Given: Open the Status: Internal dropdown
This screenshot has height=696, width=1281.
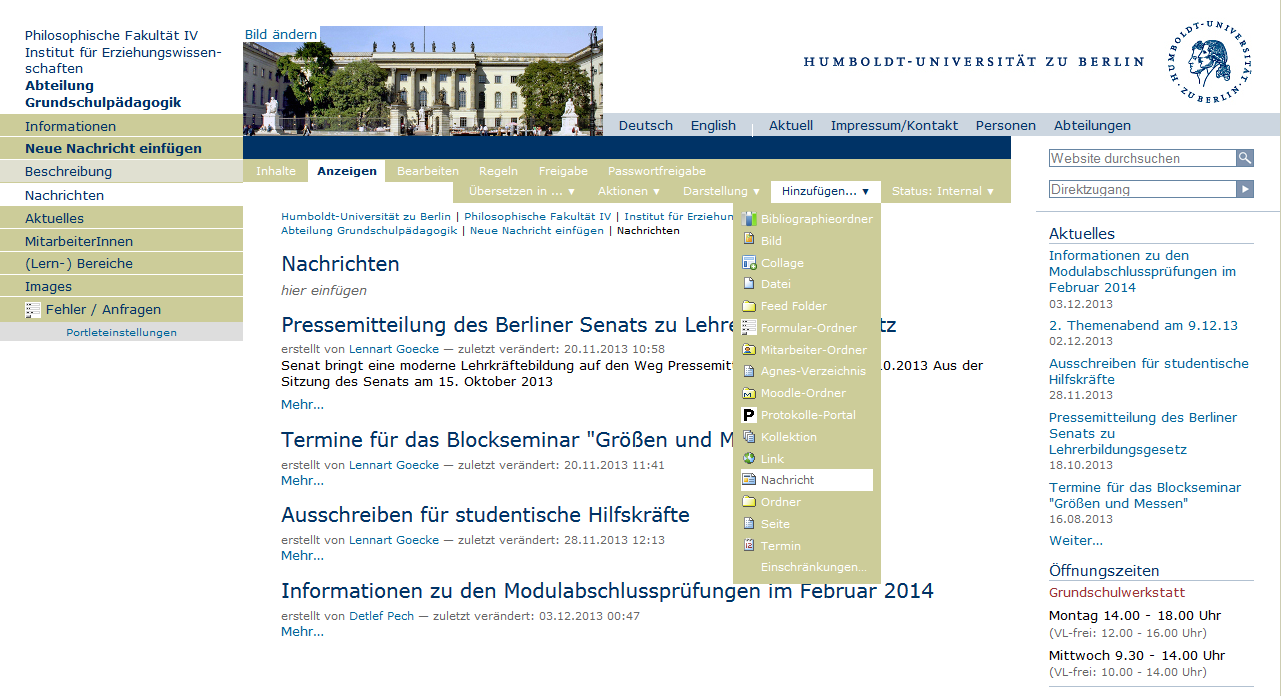Looking at the screenshot, I should [x=943, y=191].
